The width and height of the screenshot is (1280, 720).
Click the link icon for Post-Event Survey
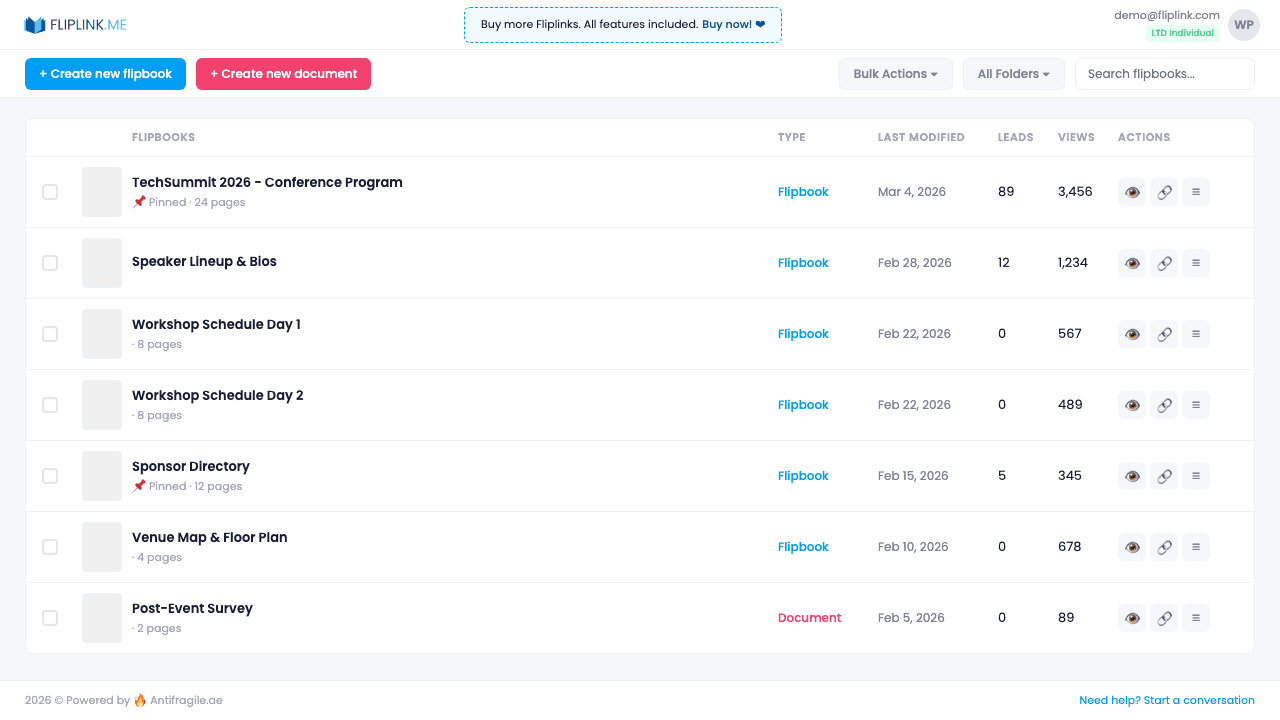click(1163, 617)
